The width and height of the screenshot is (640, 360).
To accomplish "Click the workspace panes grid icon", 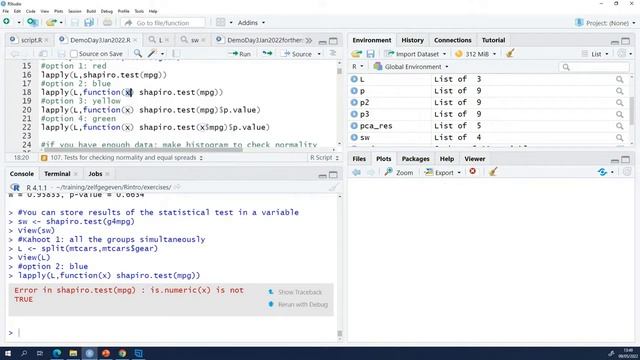I will coord(220,22).
